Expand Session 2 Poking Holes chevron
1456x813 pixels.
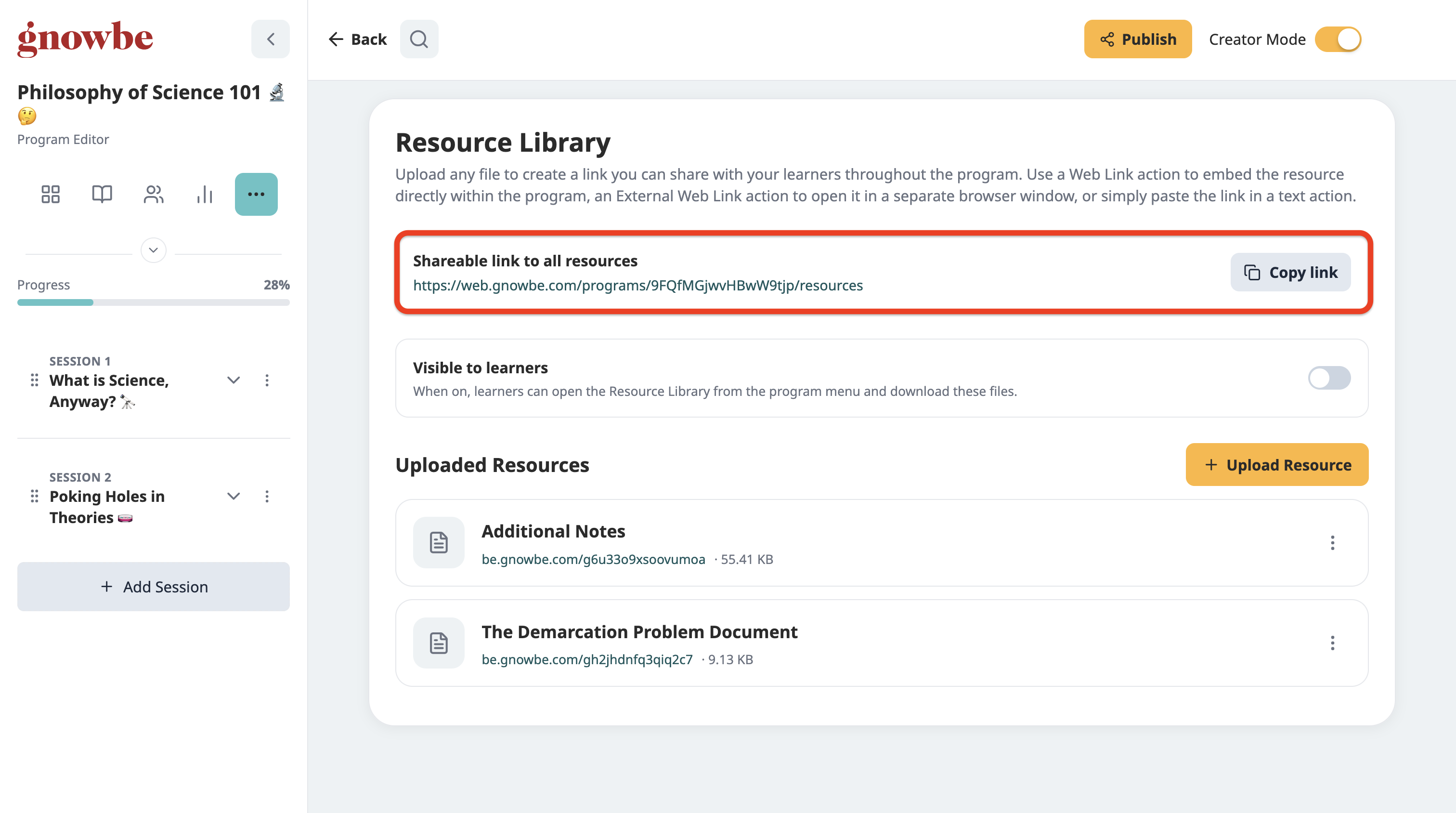[x=234, y=497]
